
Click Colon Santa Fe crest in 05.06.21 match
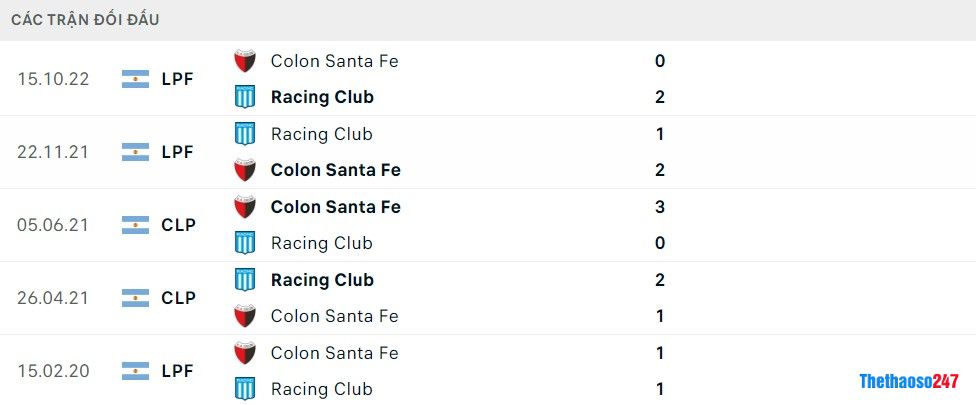coord(245,207)
